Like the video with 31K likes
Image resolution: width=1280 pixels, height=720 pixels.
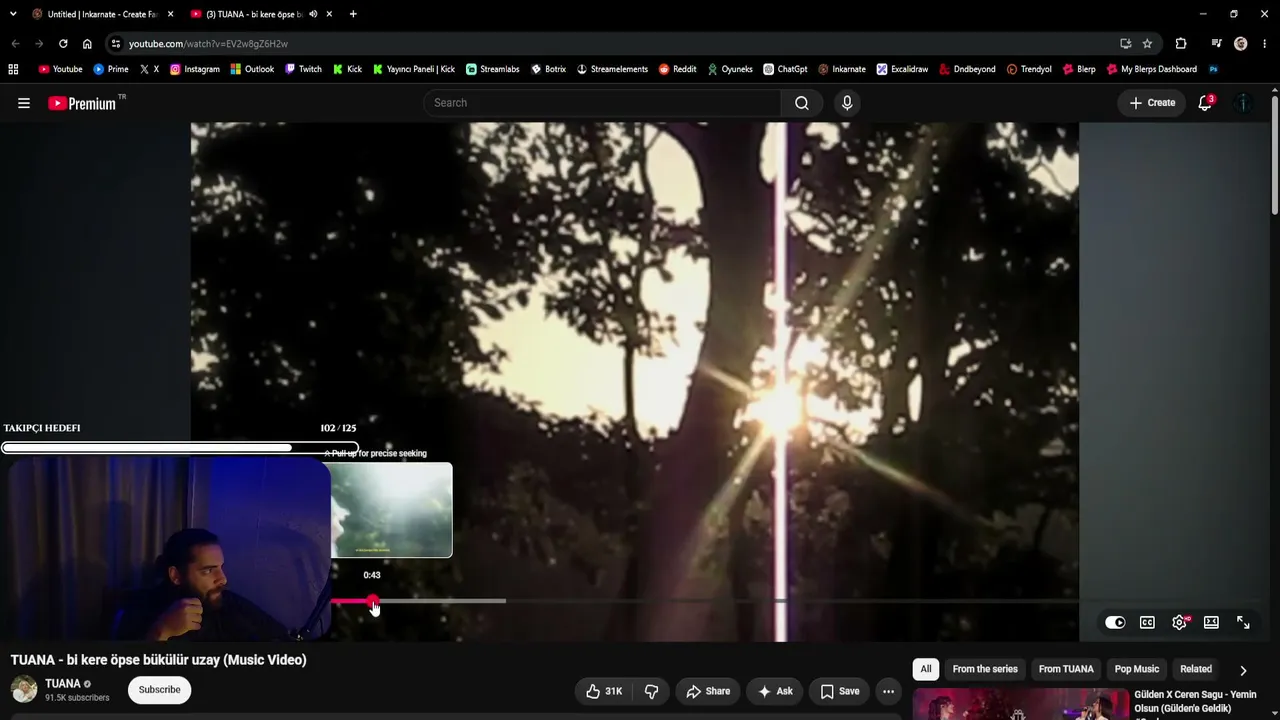coord(604,691)
